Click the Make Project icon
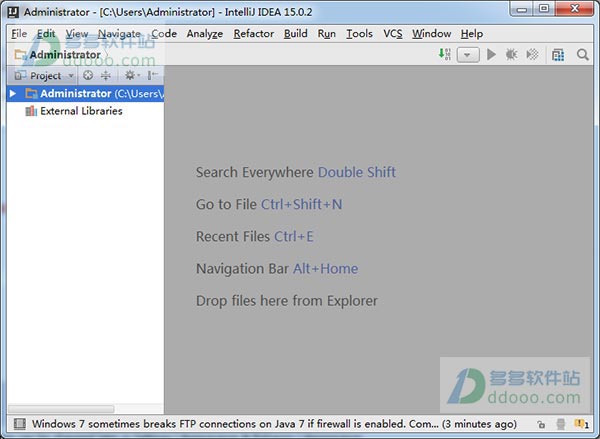This screenshot has width=600, height=439. tap(445, 54)
